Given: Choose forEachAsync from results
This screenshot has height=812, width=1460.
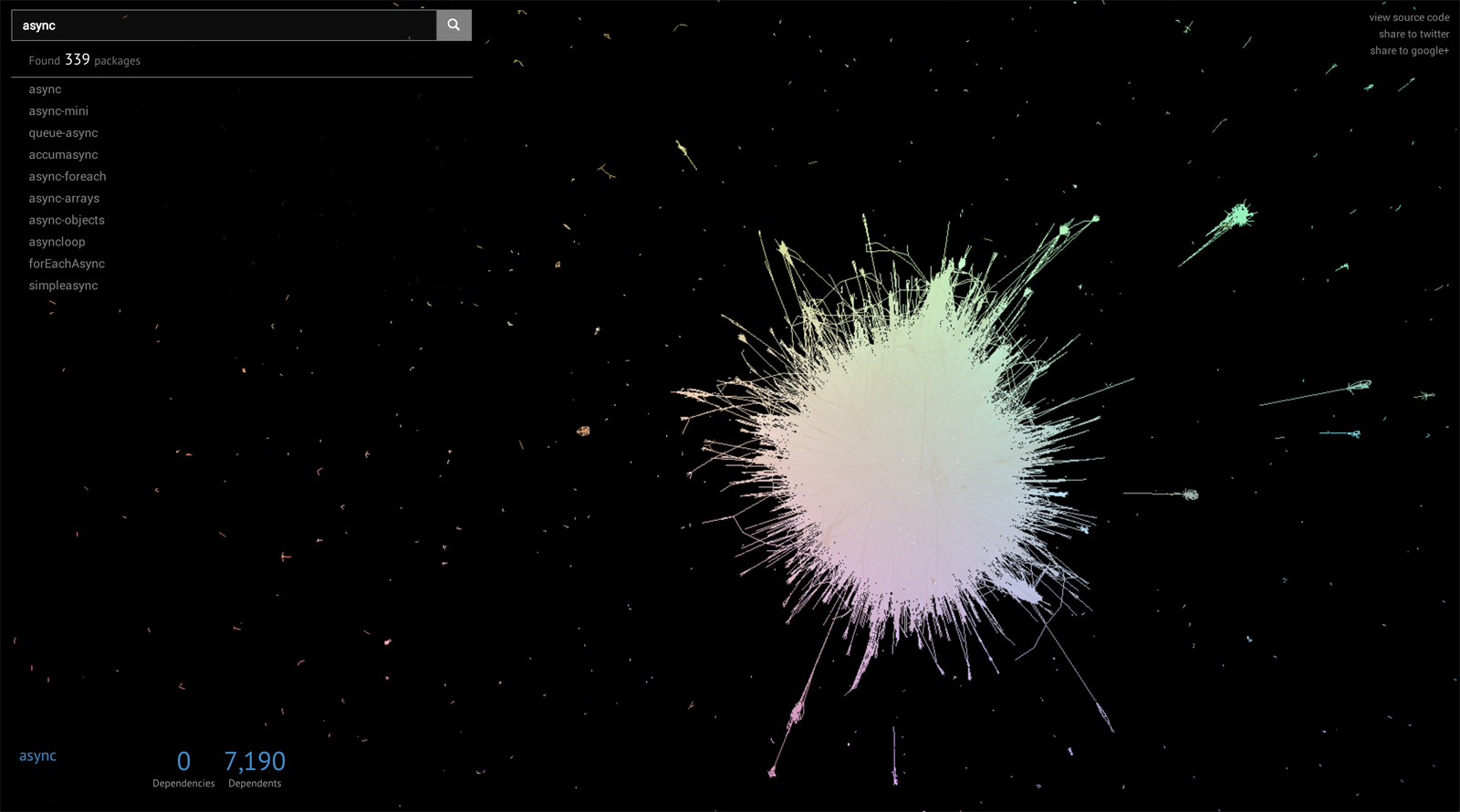Looking at the screenshot, I should (x=67, y=265).
